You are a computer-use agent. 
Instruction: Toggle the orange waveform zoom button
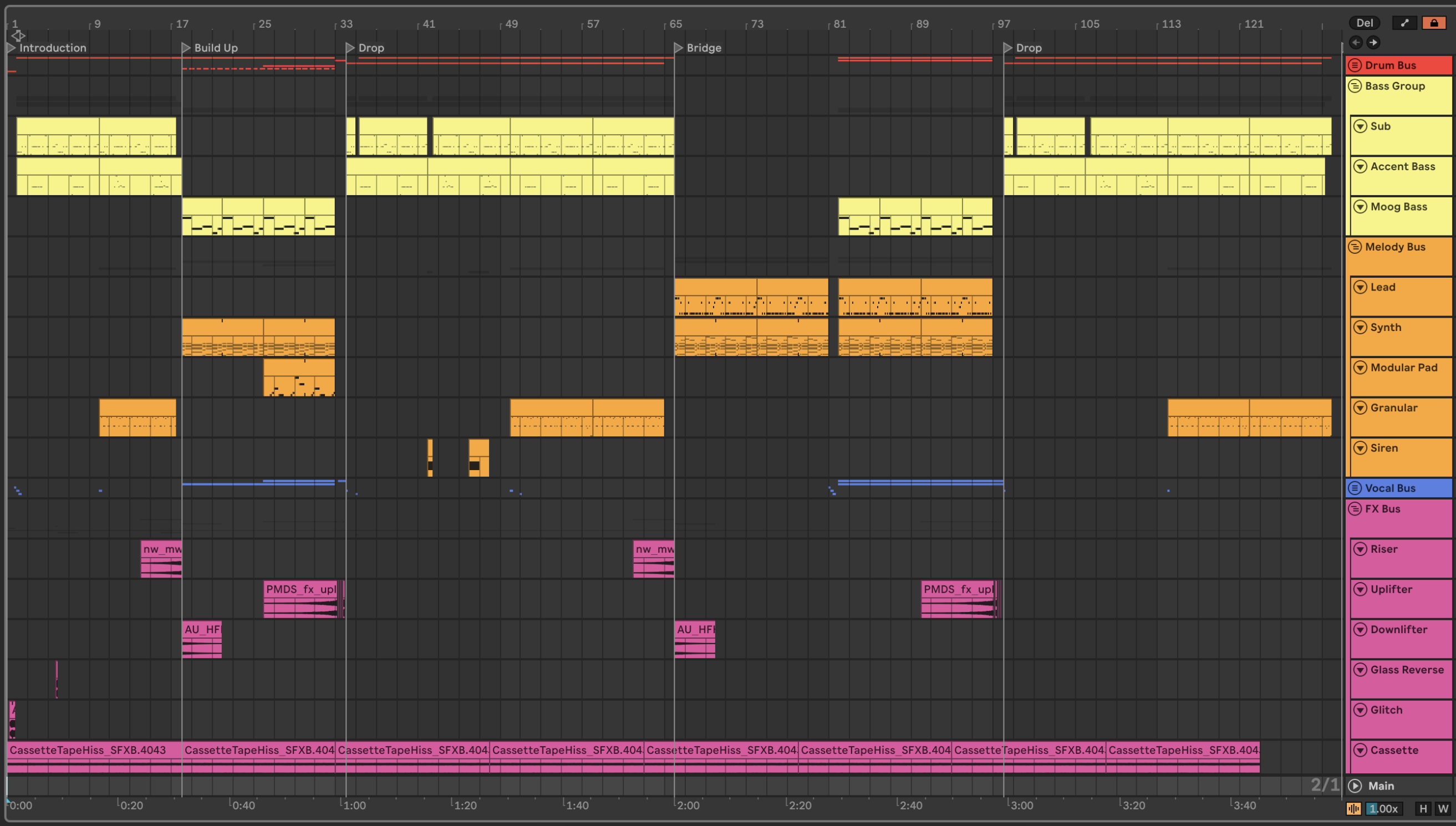[x=1354, y=808]
